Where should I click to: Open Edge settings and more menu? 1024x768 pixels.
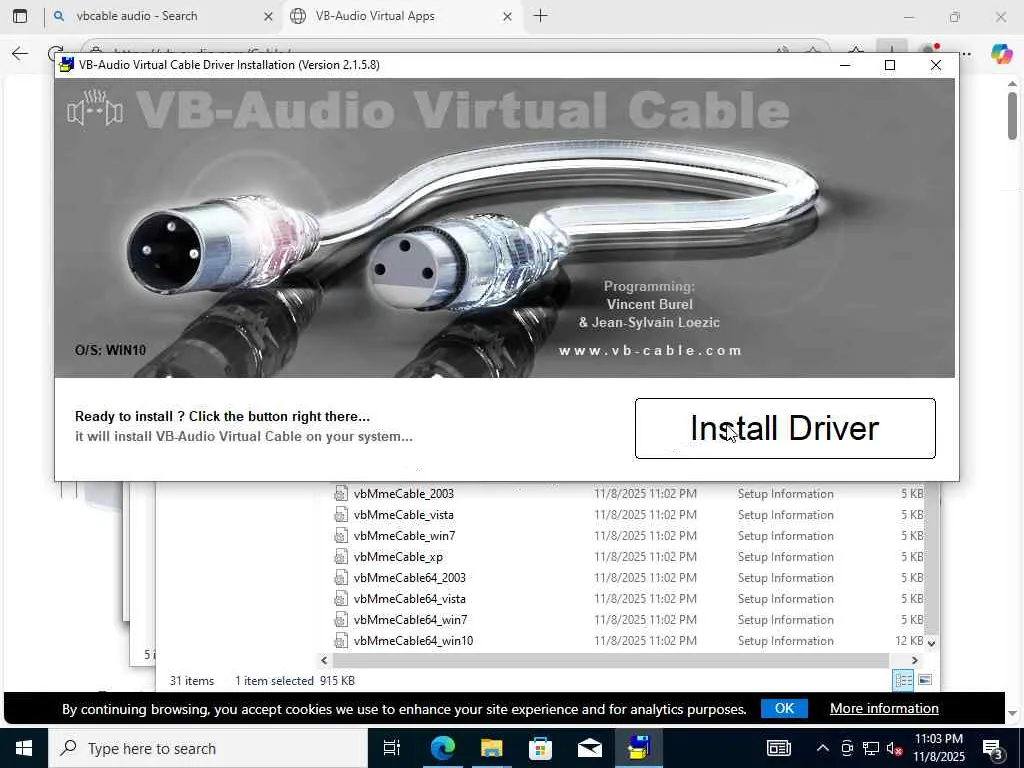tap(966, 53)
